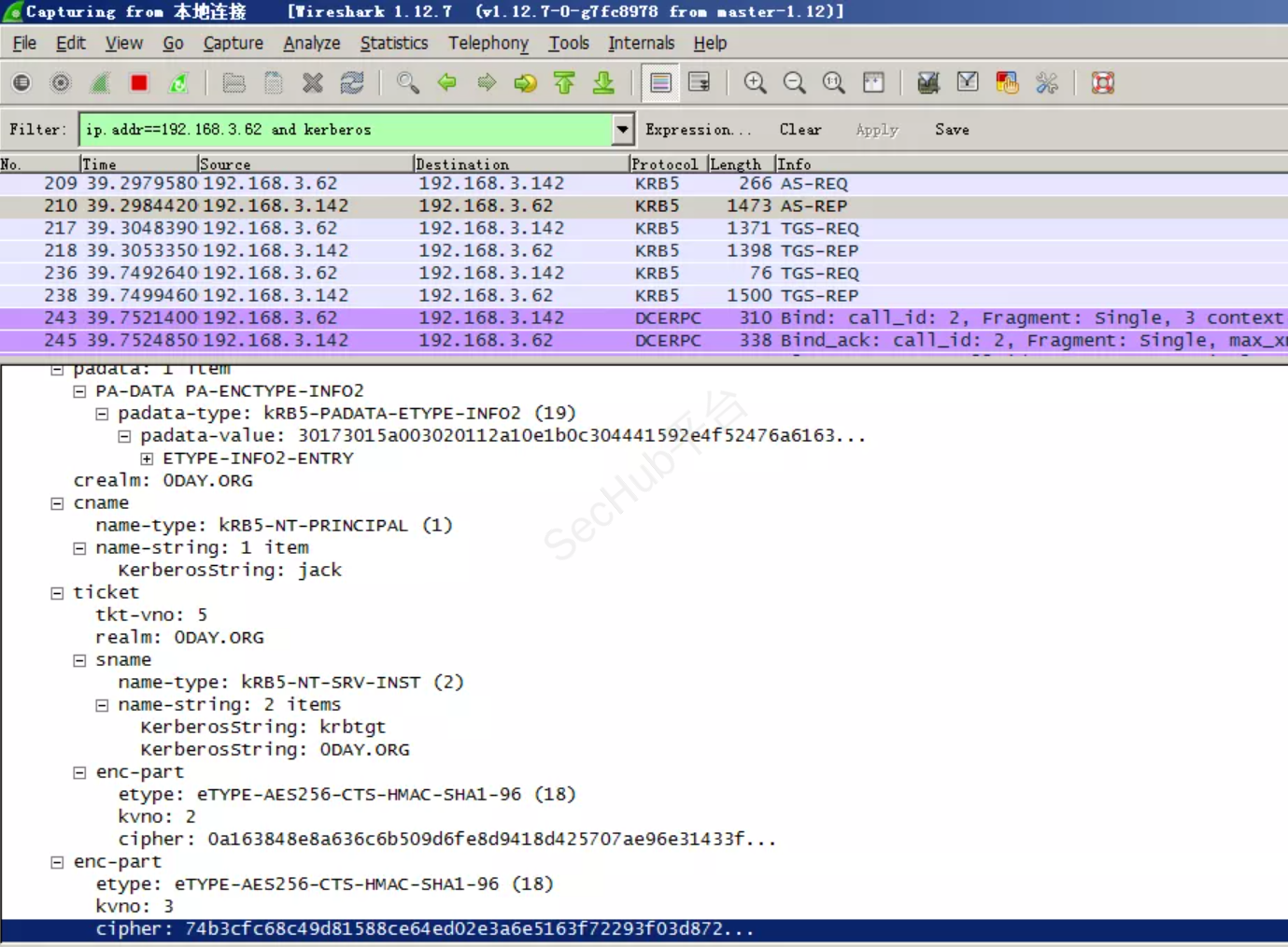Open the filter history dropdown arrow

click(623, 130)
